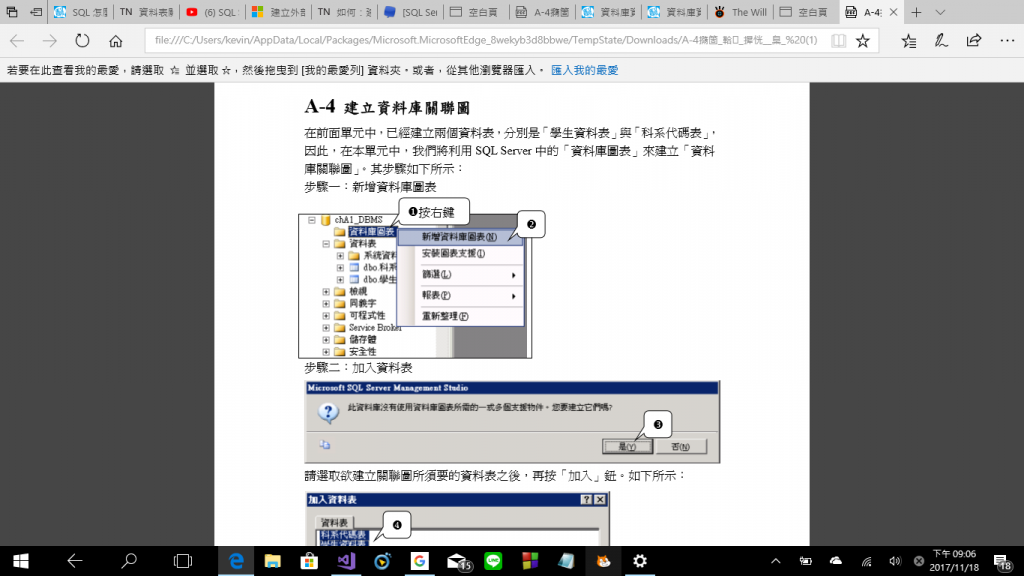Viewport: 1024px width, 576px height.
Task: Close the active A-4 tab
Action: tap(893, 12)
